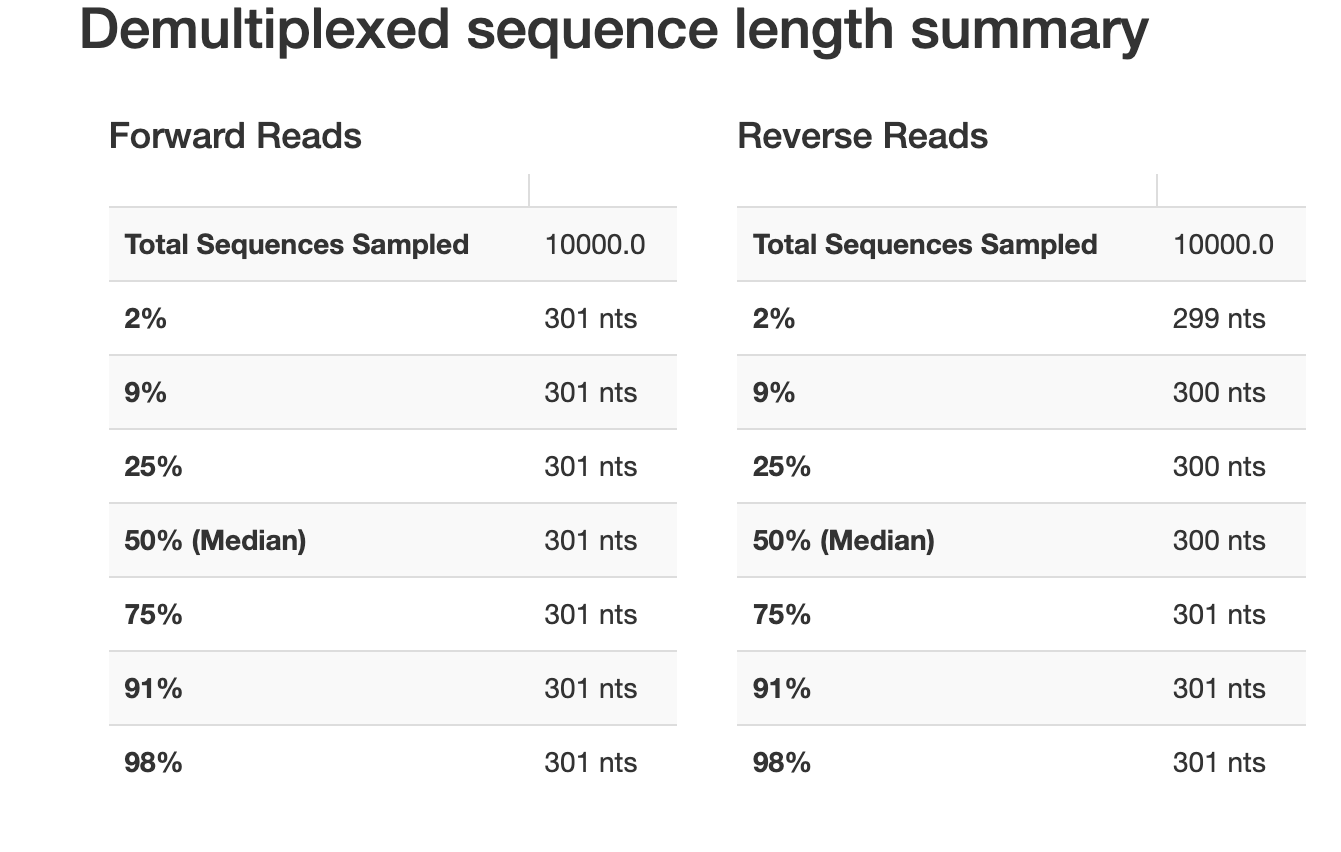The width and height of the screenshot is (1341, 852).
Task: Click the Forward Reads median 301 nts value
Action: tap(590, 541)
